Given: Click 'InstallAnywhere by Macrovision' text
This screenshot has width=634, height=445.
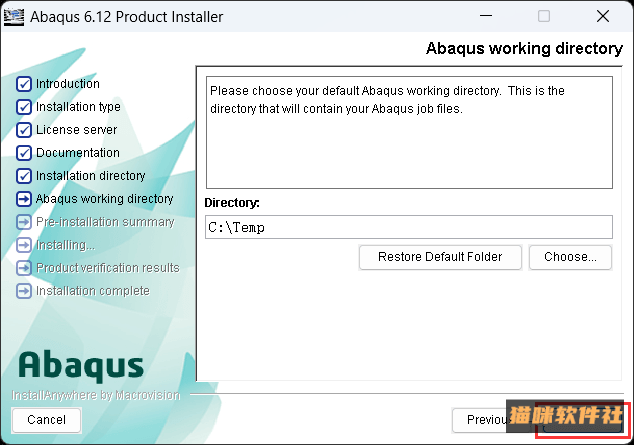Looking at the screenshot, I should click(x=96, y=395).
